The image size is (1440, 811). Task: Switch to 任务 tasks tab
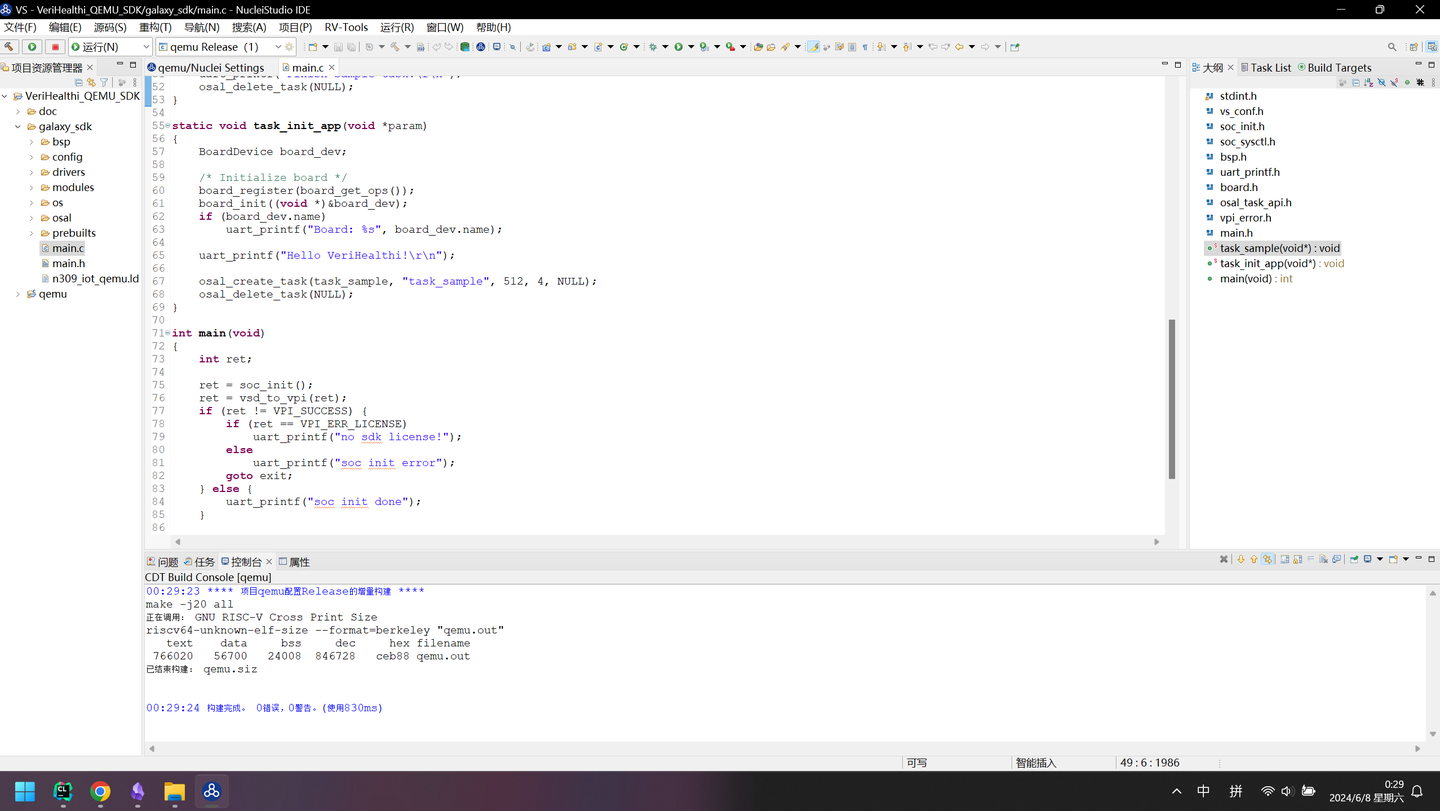pyautogui.click(x=199, y=562)
